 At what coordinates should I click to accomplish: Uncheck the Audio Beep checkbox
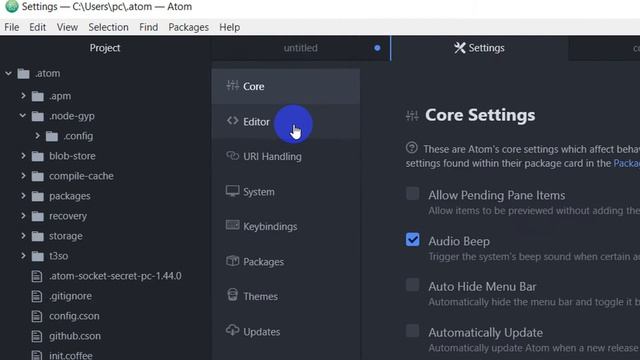click(x=413, y=240)
